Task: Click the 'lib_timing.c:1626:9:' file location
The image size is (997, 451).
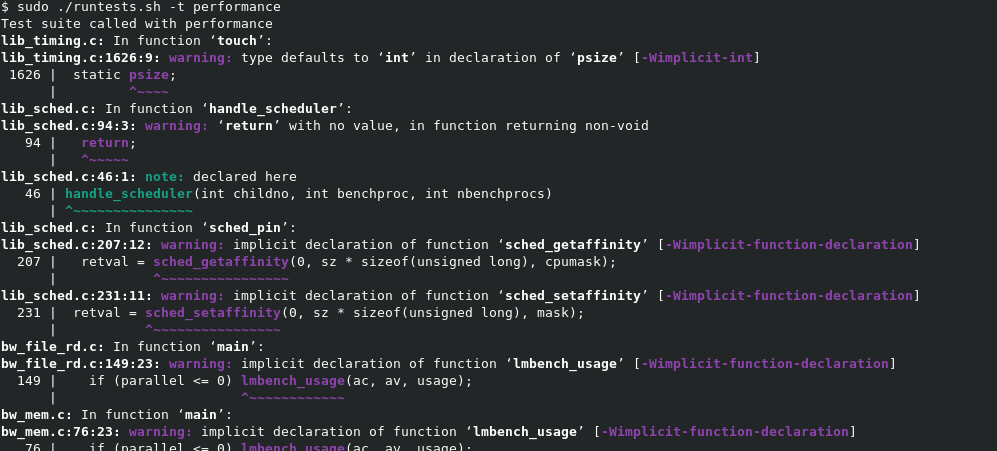Action: [81, 58]
